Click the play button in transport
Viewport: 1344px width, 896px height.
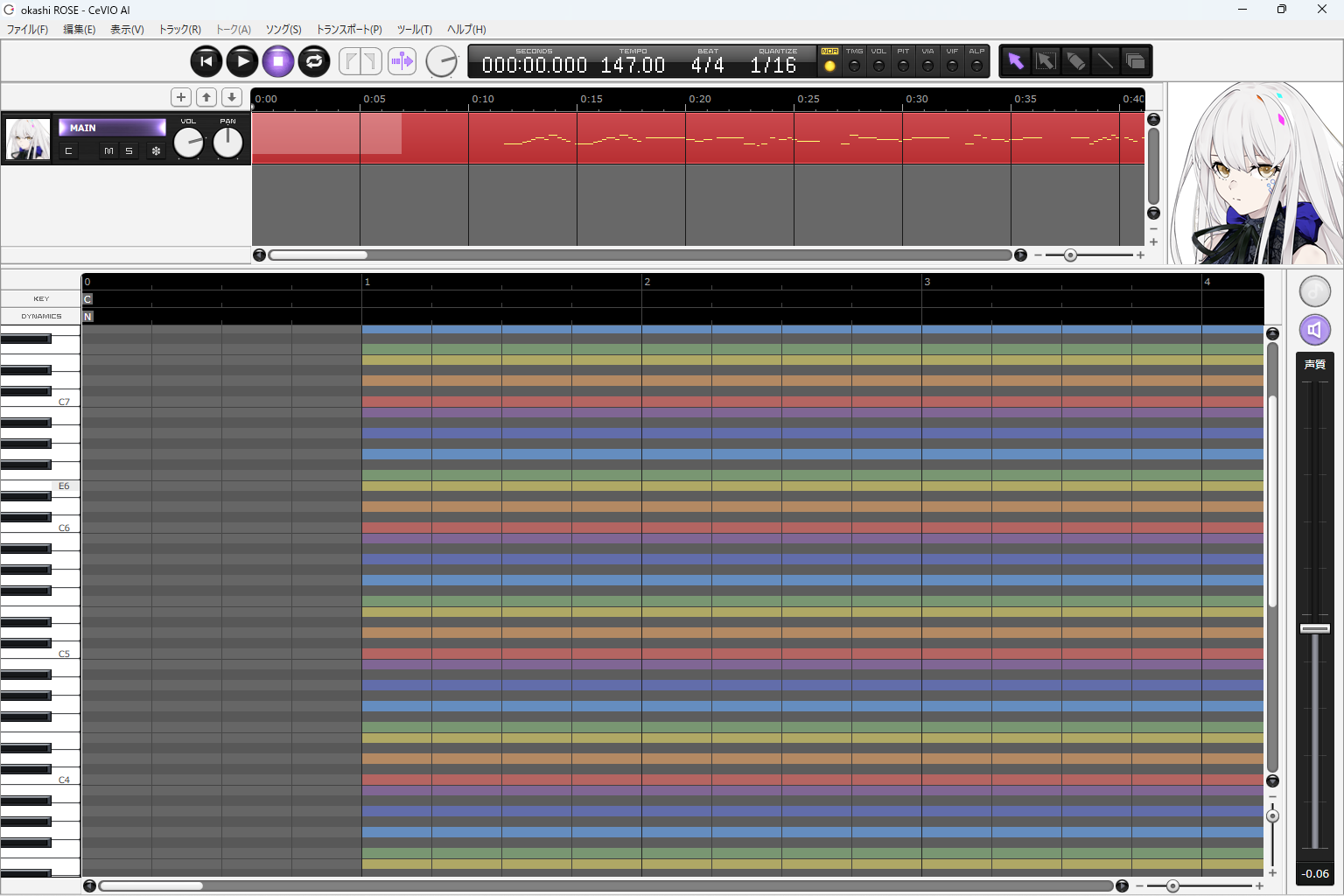tap(242, 61)
